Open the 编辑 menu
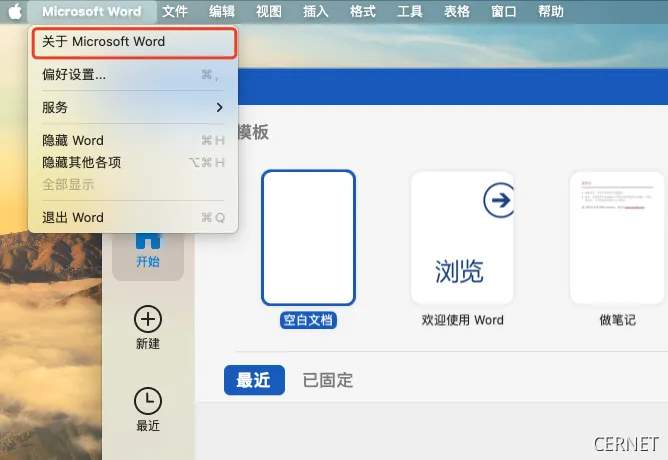 (222, 12)
